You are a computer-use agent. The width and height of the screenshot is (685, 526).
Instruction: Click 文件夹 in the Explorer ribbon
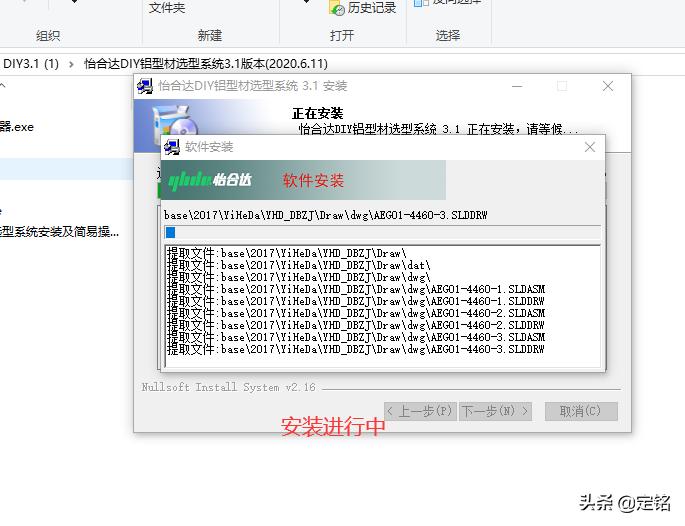166,8
